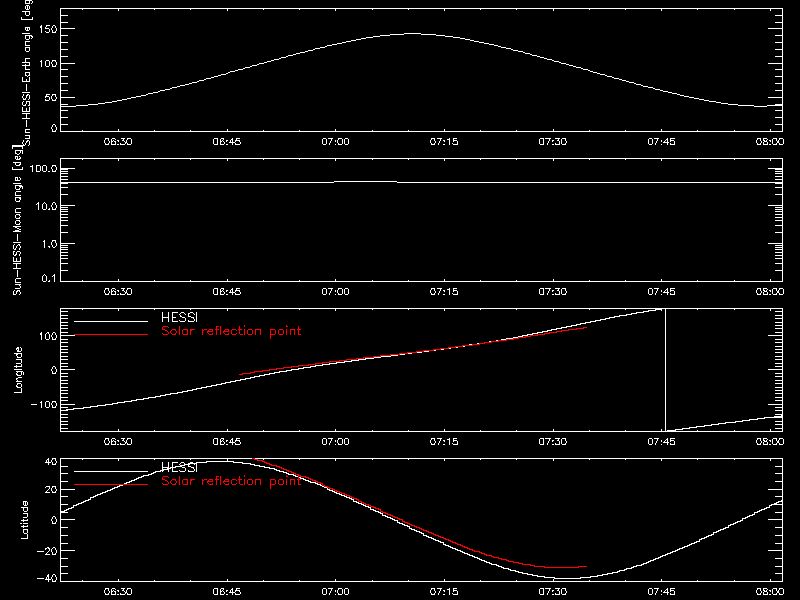This screenshot has height=600, width=800.
Task: Click the 50 tick on Earth angle axis
Action: point(51,98)
